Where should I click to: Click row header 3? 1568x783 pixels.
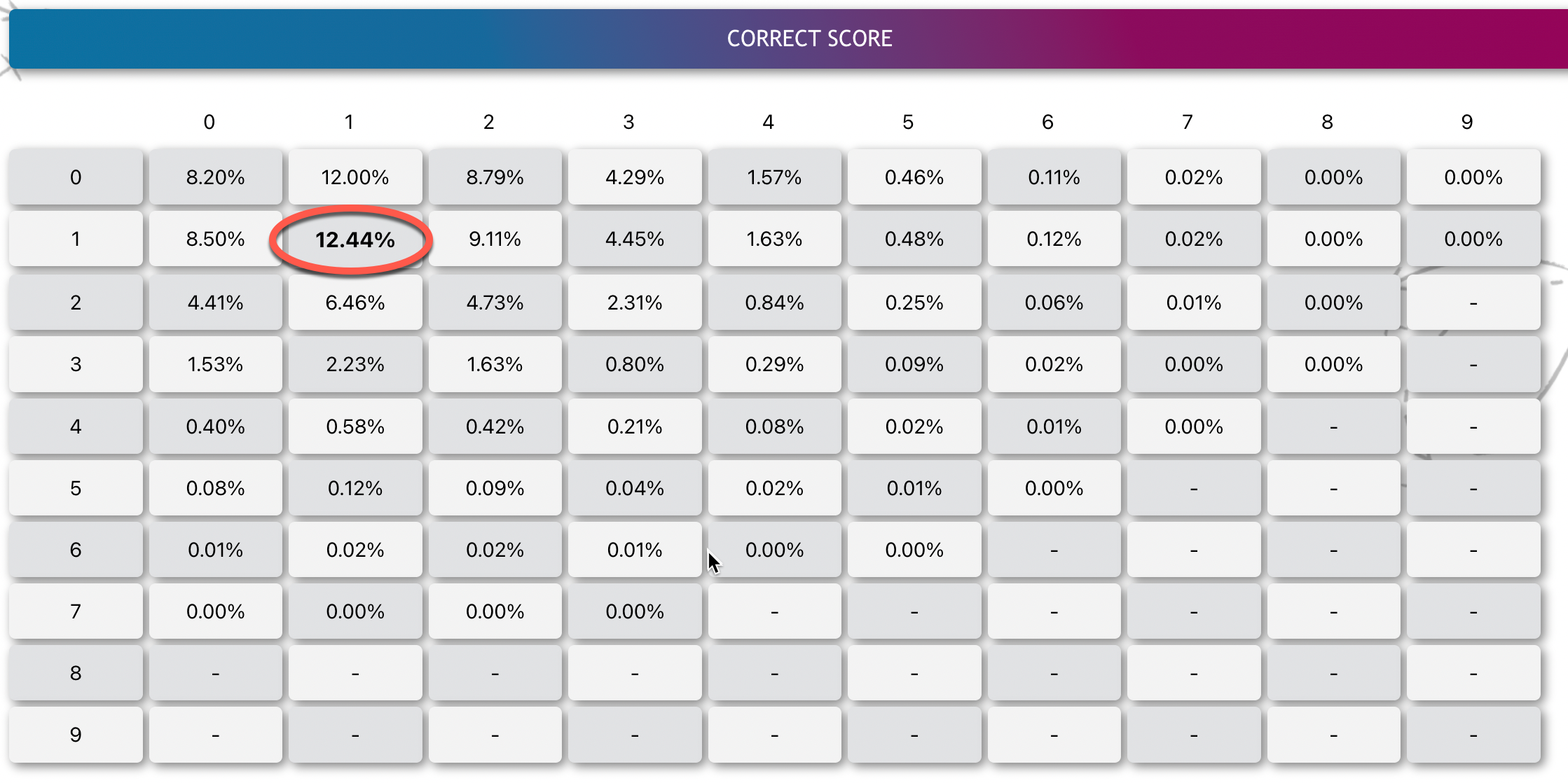[x=76, y=364]
